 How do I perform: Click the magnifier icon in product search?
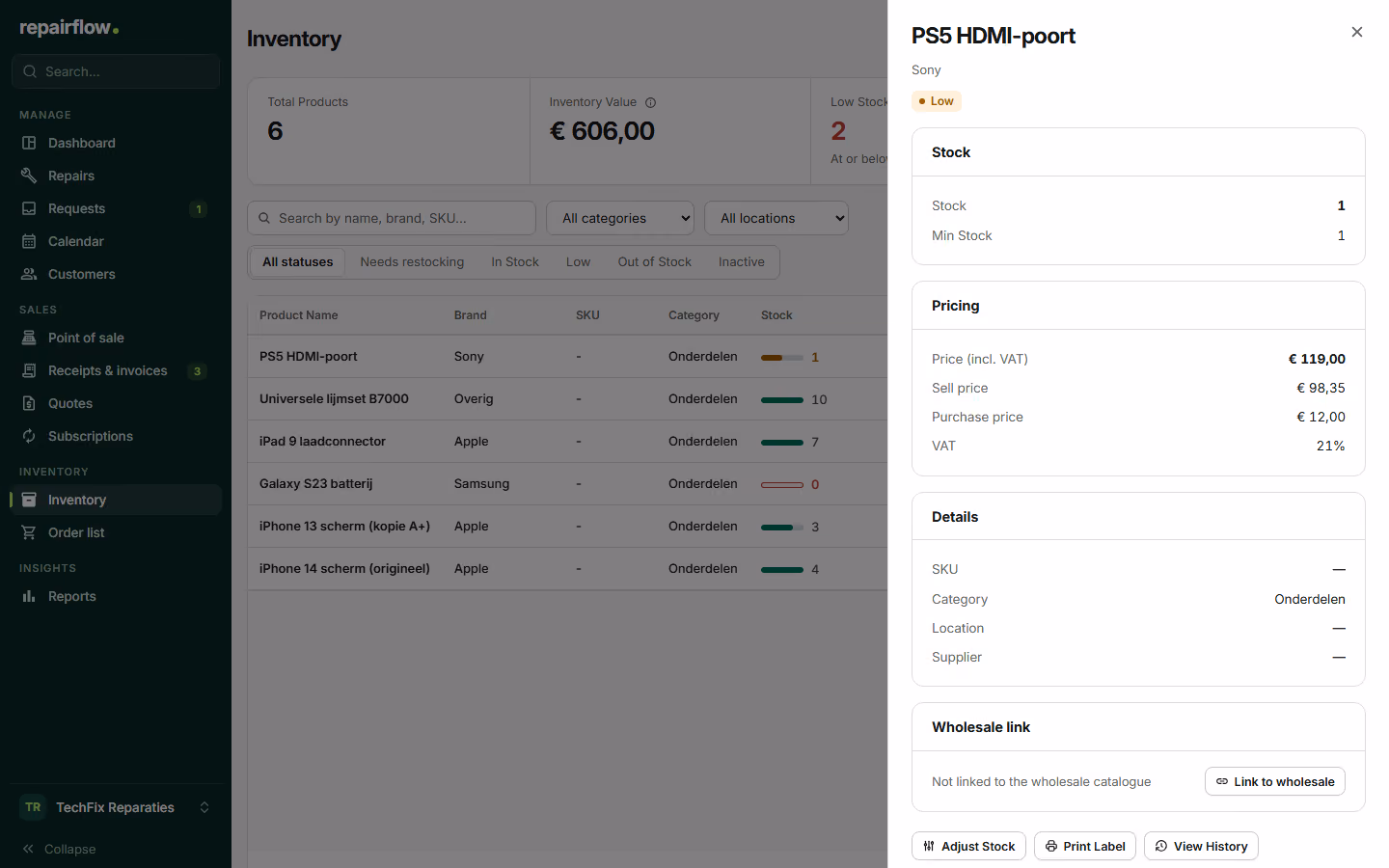point(264,218)
